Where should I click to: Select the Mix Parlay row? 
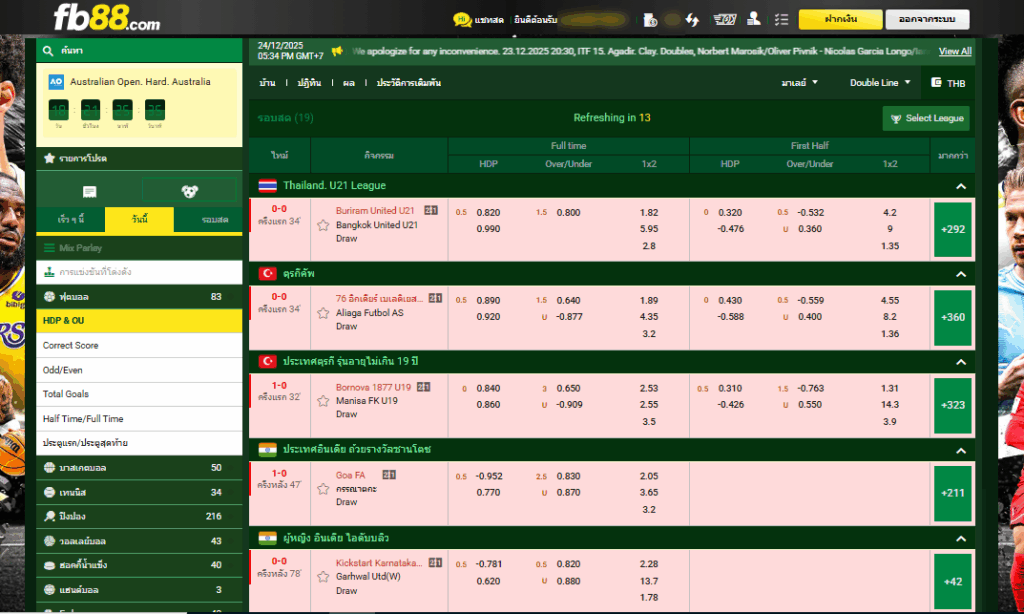coord(139,248)
